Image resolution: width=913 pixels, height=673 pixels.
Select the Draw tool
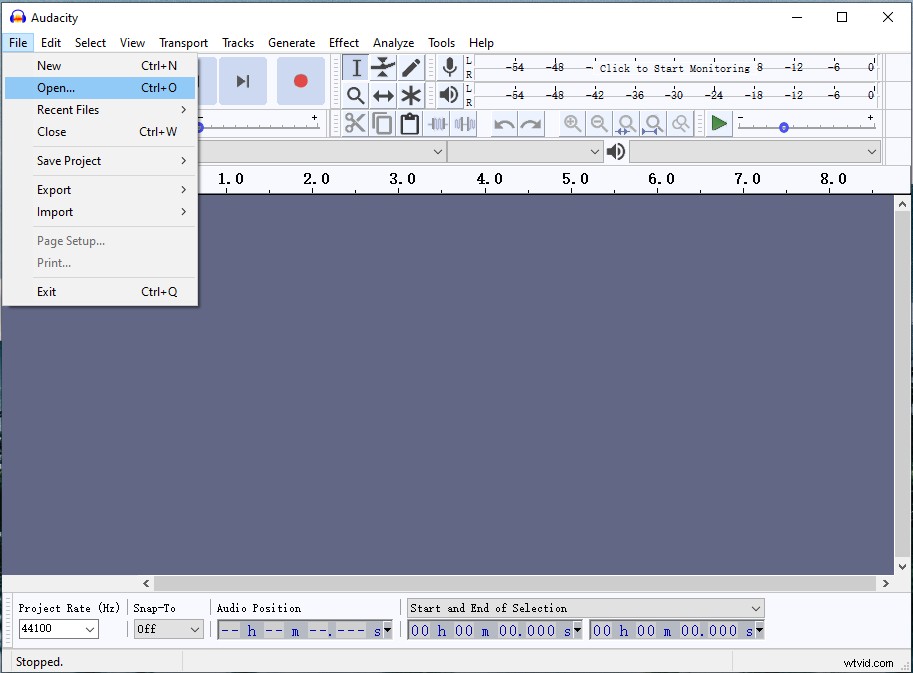tap(411, 67)
